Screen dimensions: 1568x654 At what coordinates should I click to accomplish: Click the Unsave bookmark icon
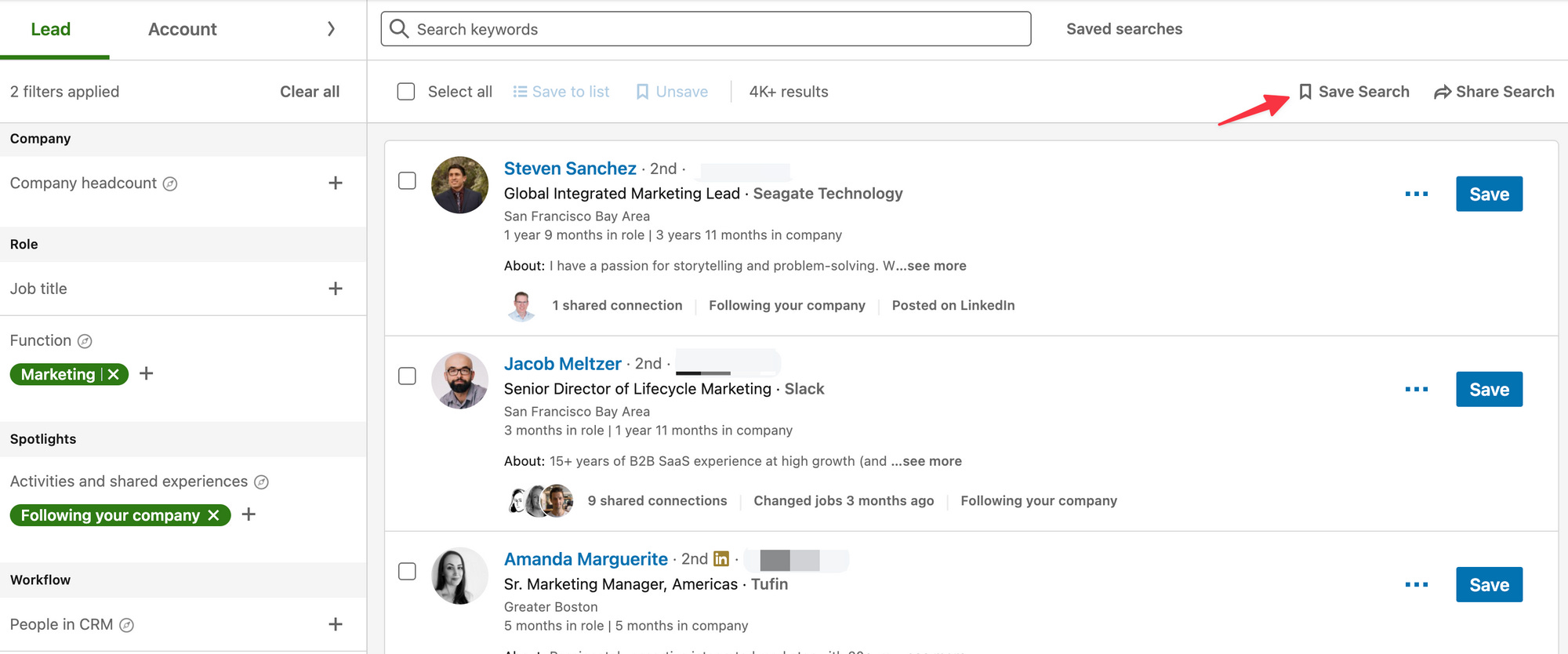[642, 92]
